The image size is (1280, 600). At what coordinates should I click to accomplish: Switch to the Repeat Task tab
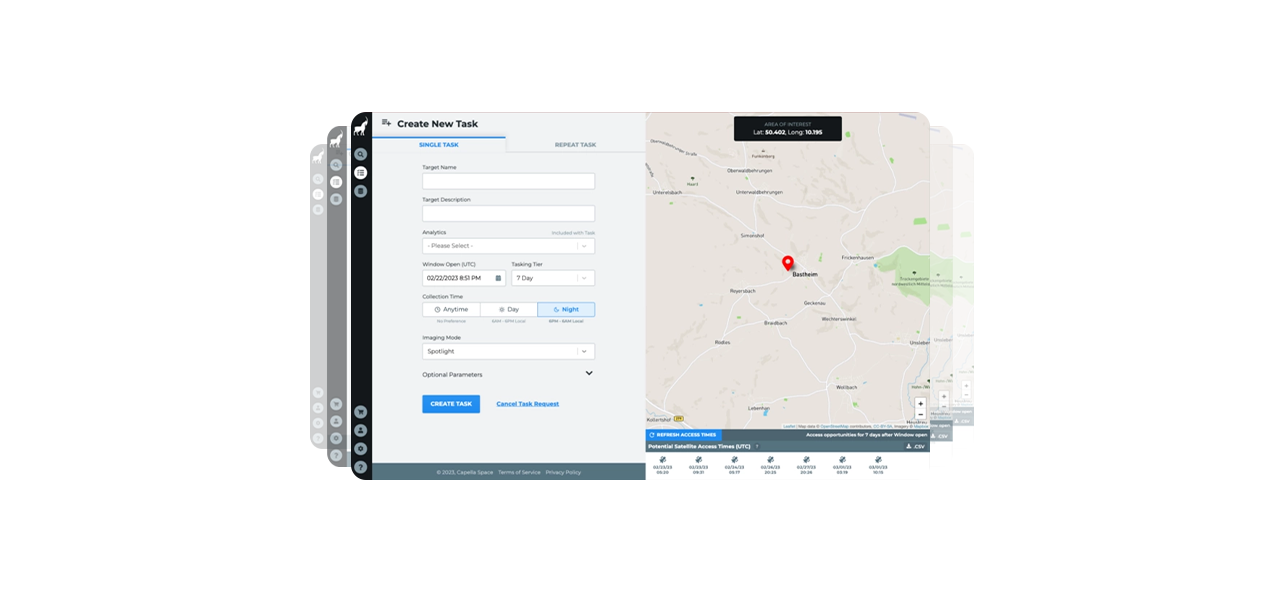[x=575, y=145]
